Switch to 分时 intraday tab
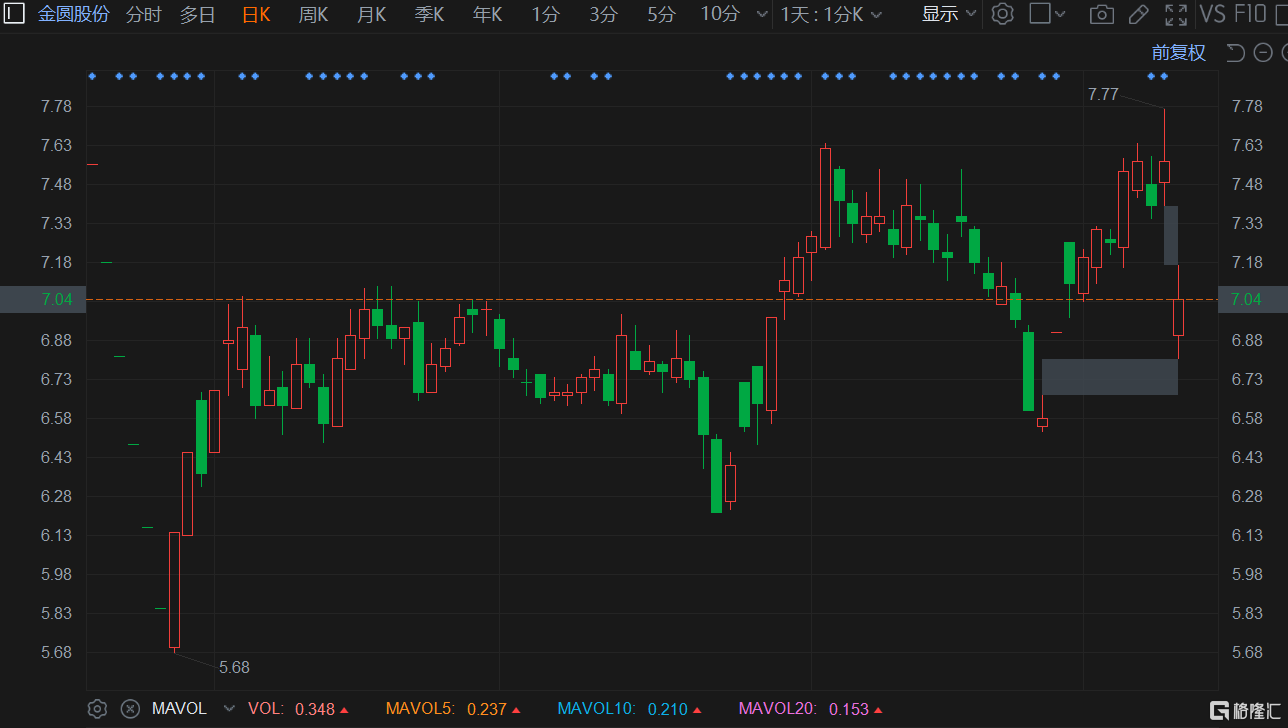Screen dimensions: 1288x728 (x=144, y=15)
